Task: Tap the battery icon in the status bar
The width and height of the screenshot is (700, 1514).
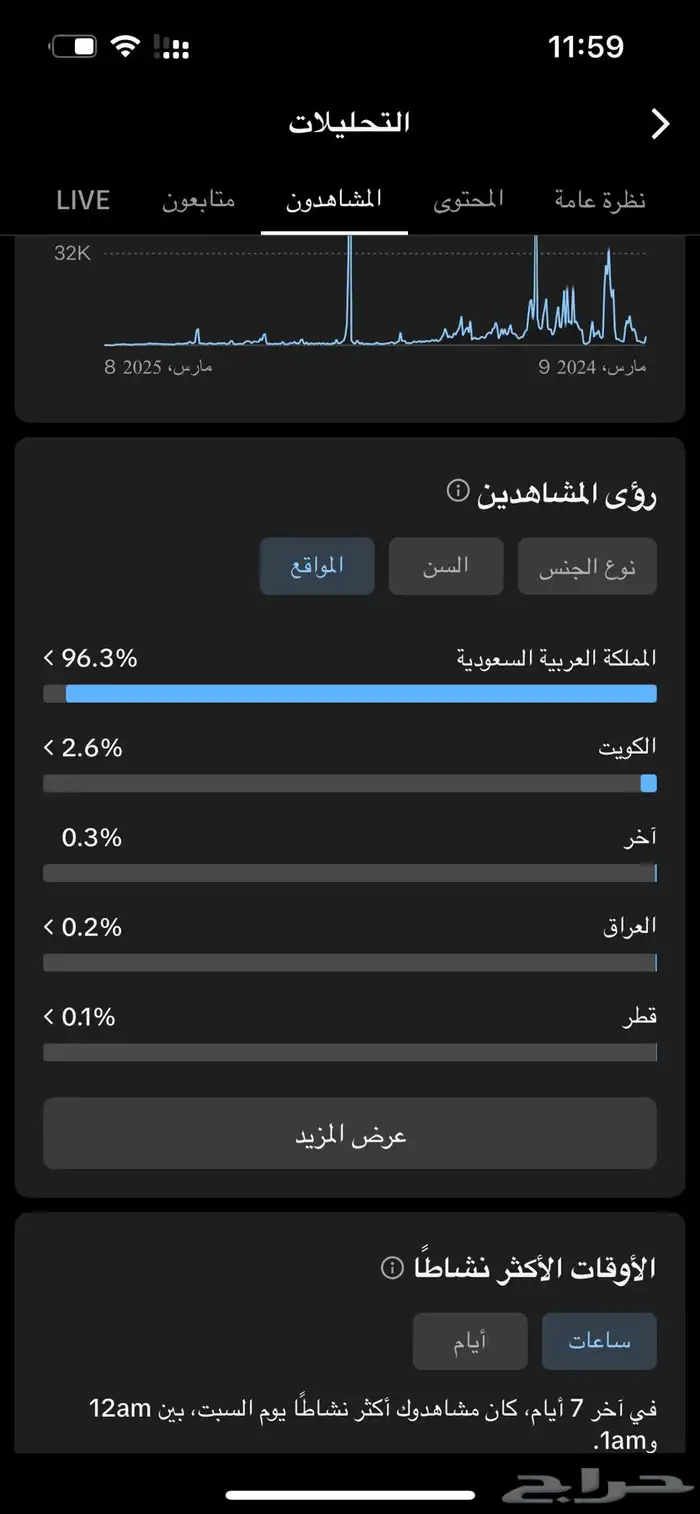Action: (x=73, y=46)
